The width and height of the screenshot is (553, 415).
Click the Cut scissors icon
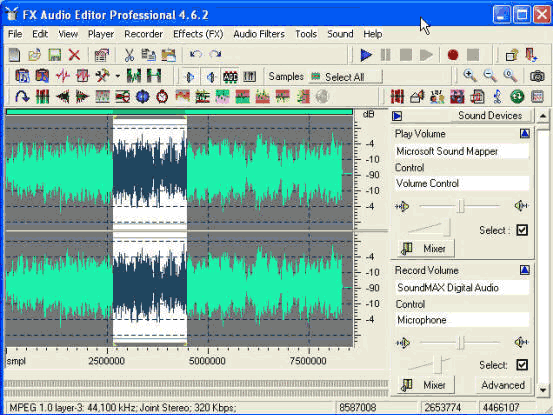(129, 55)
